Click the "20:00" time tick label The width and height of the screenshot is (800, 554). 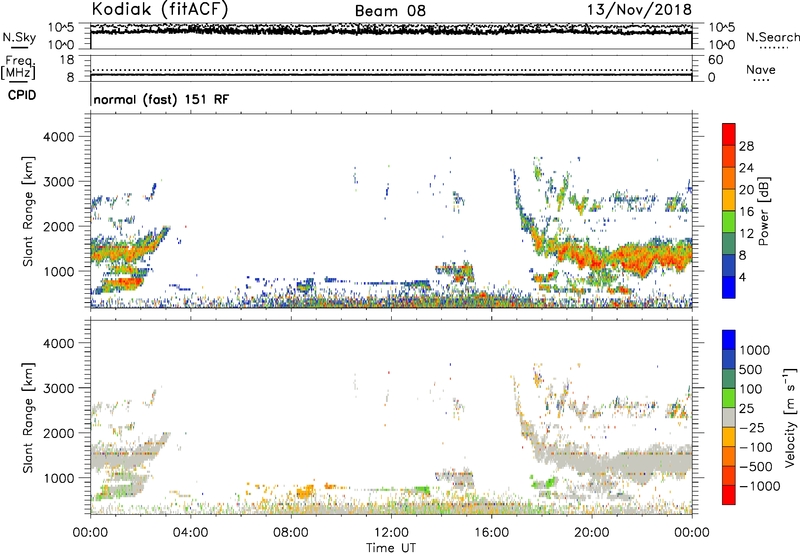tap(591, 533)
